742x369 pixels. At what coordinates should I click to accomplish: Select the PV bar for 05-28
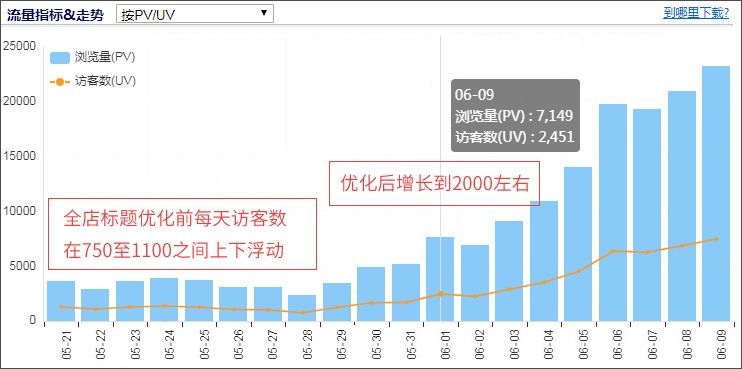(x=302, y=308)
